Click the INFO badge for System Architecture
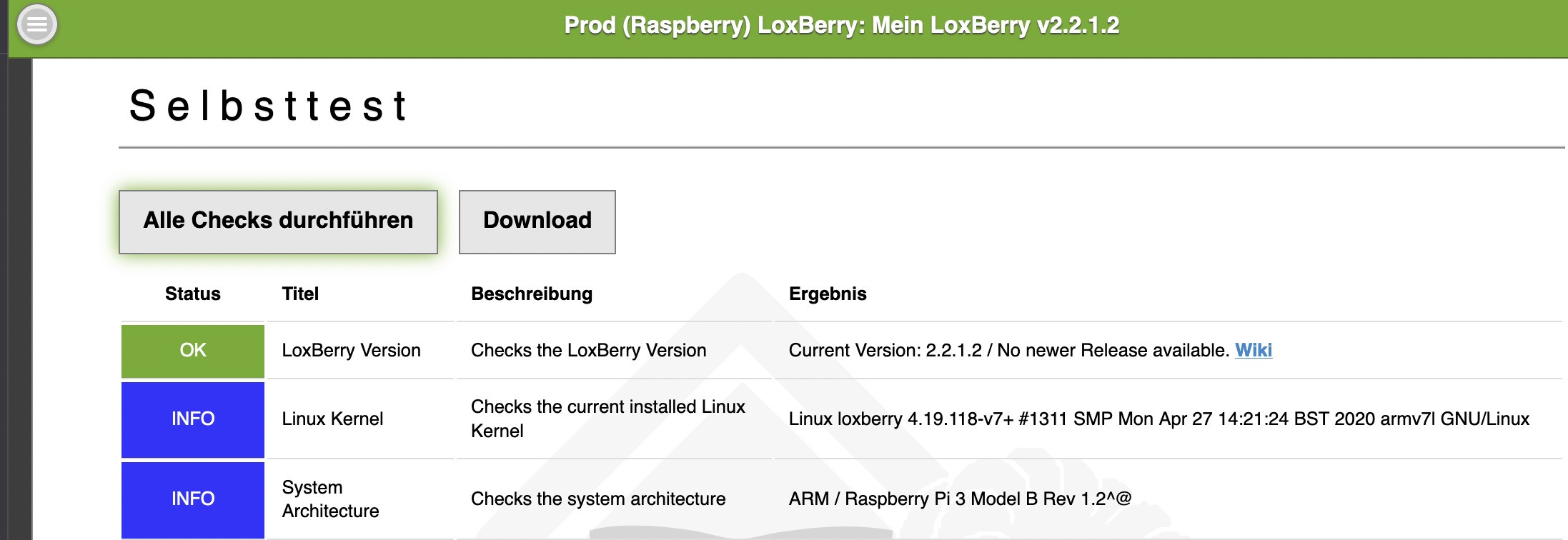Screen dimensions: 1568x540 click(x=193, y=499)
